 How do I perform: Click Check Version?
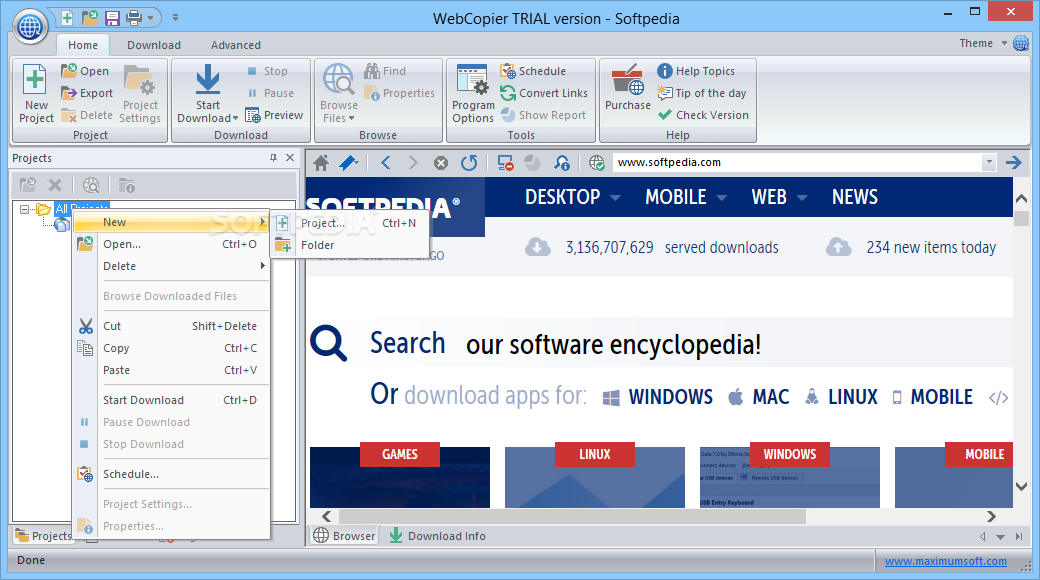coord(703,115)
